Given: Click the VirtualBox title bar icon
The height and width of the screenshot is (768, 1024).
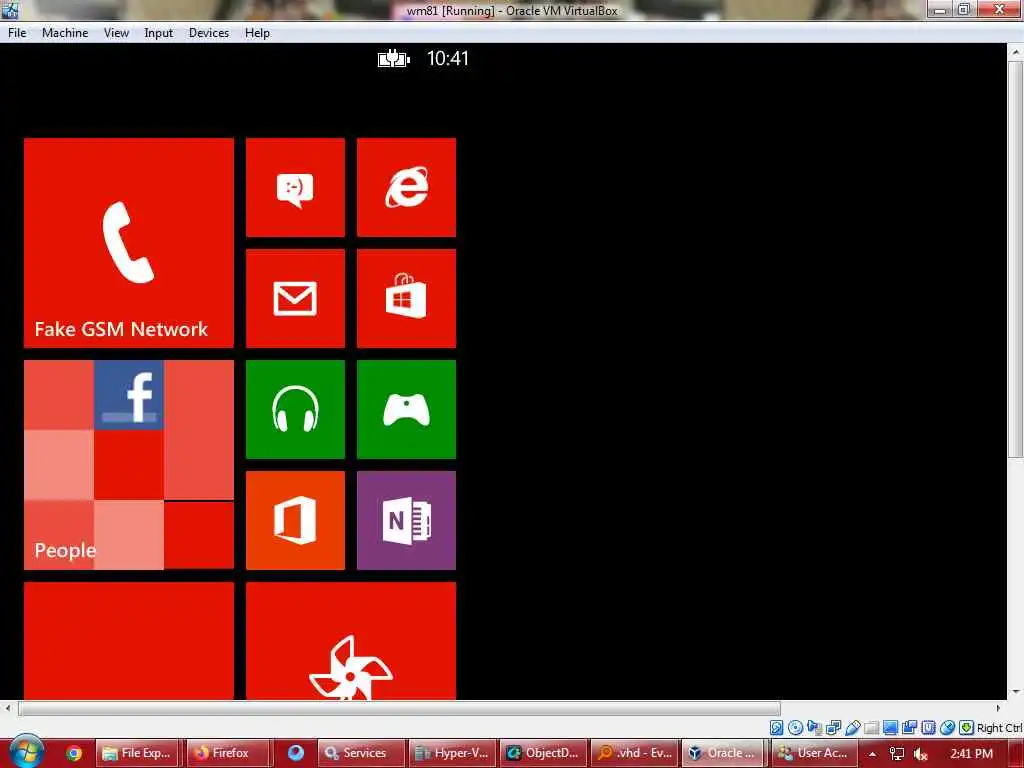Looking at the screenshot, I should click(10, 10).
